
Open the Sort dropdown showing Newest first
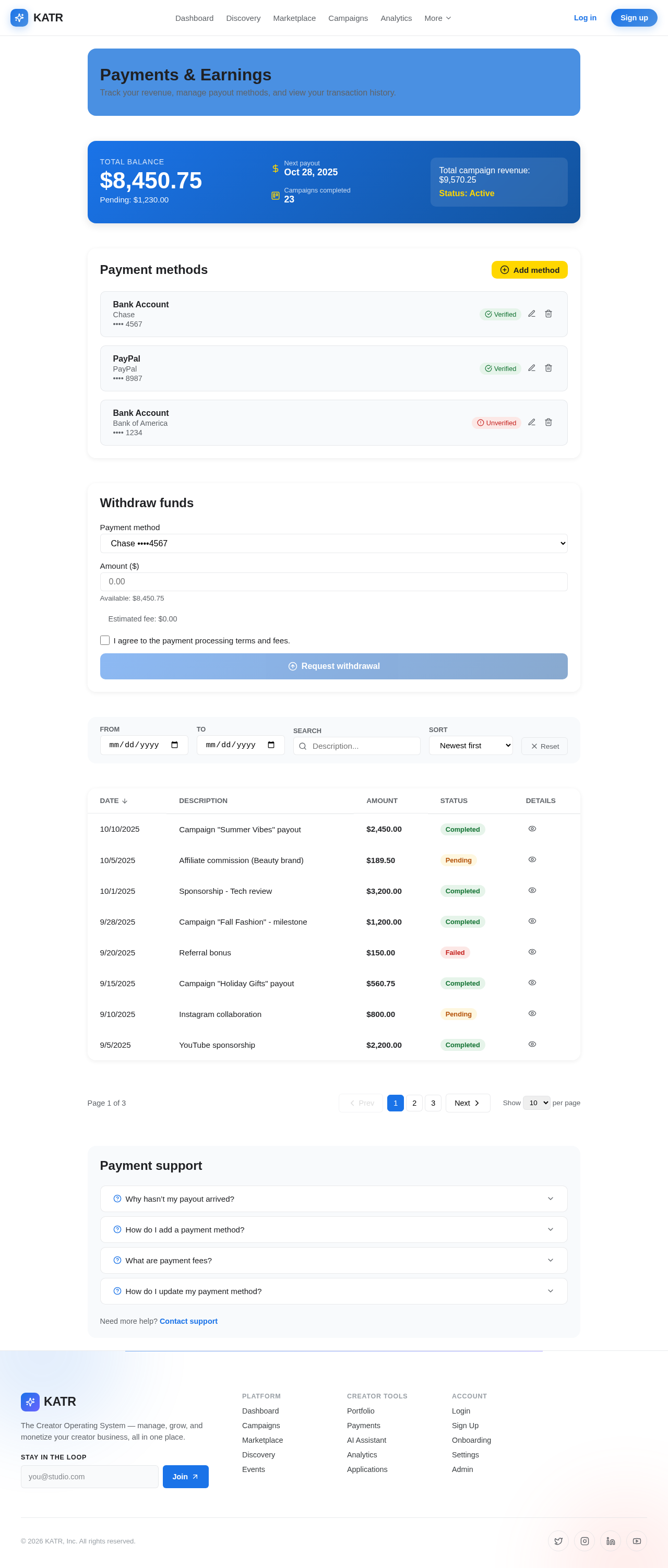point(471,746)
